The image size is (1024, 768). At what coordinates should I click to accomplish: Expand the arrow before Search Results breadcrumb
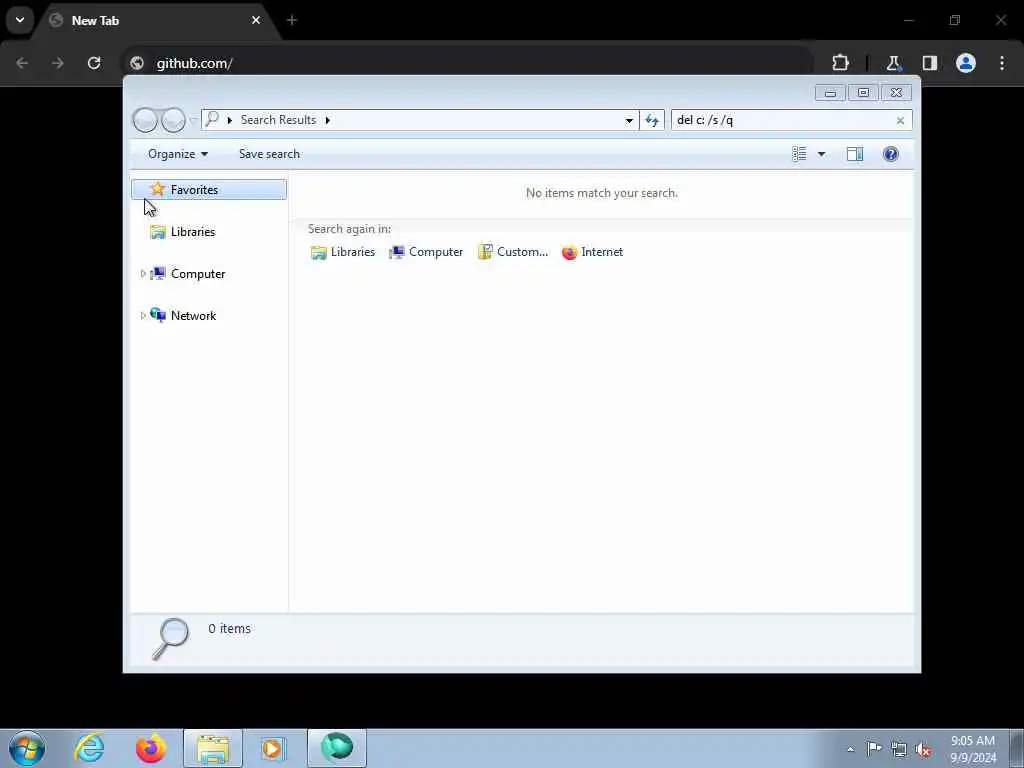pyautogui.click(x=229, y=120)
